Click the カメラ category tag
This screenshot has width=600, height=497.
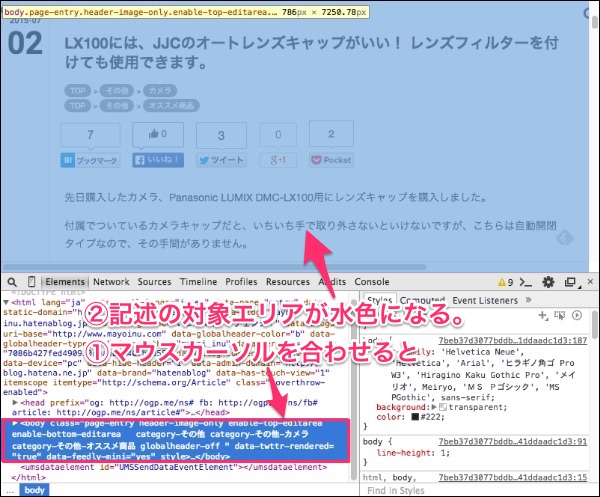click(x=160, y=91)
